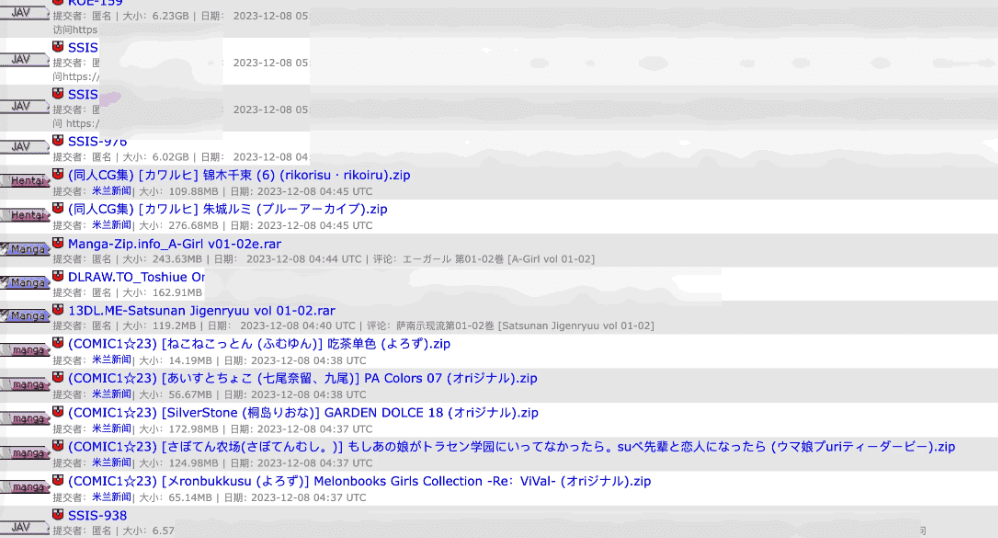Screen dimensions: 998x538
Task: Click Hentai category badge for 朱城ルミ entry
Action: [24, 216]
